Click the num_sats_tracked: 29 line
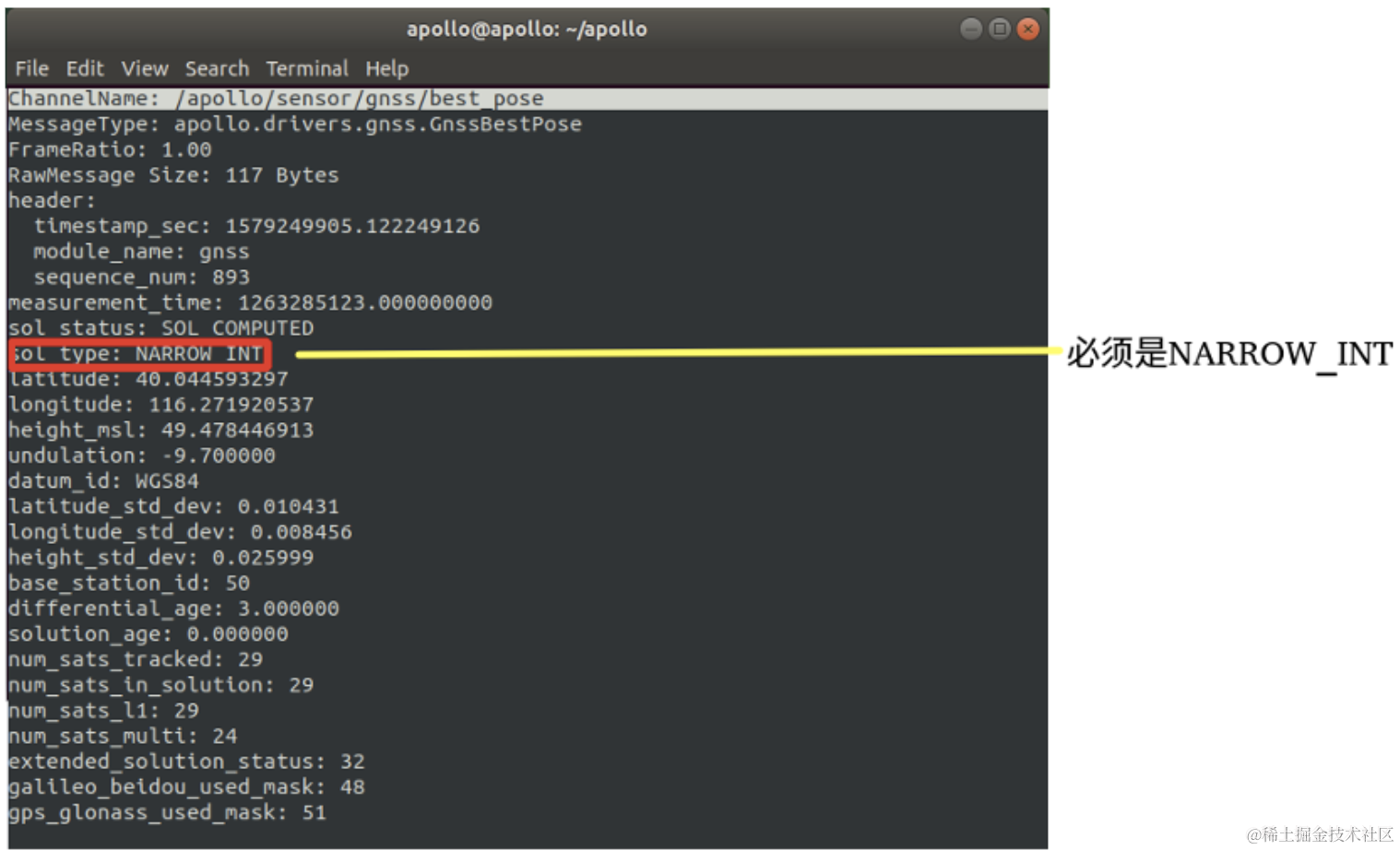Screen dimensions: 1400x850 point(136,659)
